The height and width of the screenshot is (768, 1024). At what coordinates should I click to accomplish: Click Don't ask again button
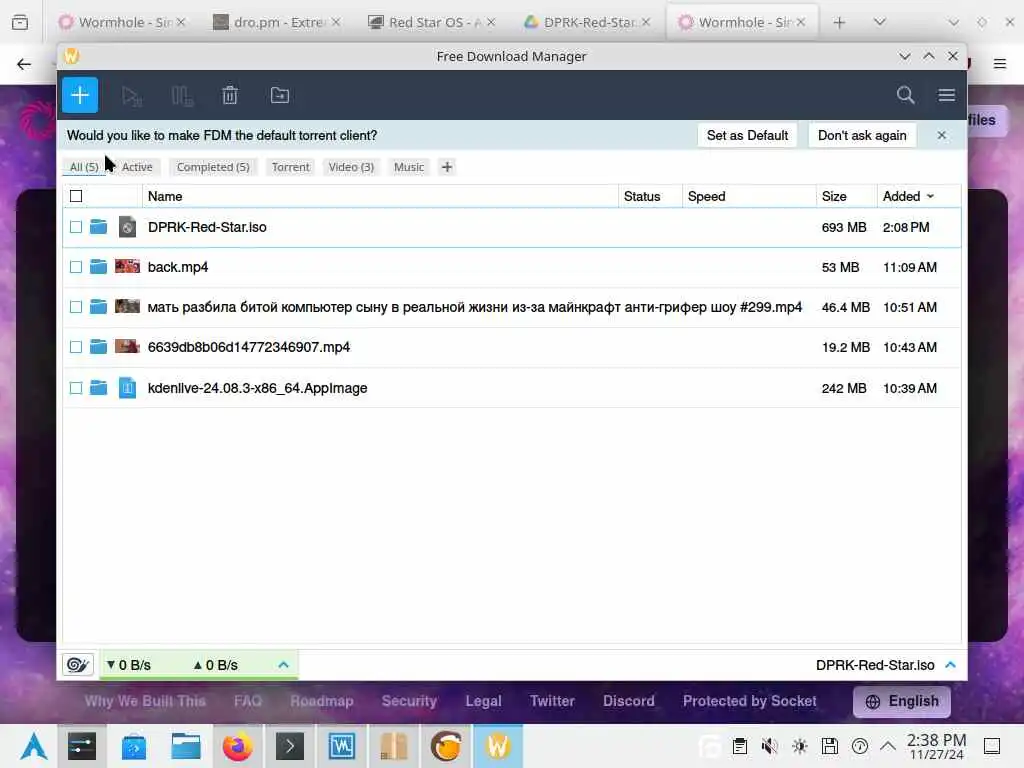(x=862, y=135)
